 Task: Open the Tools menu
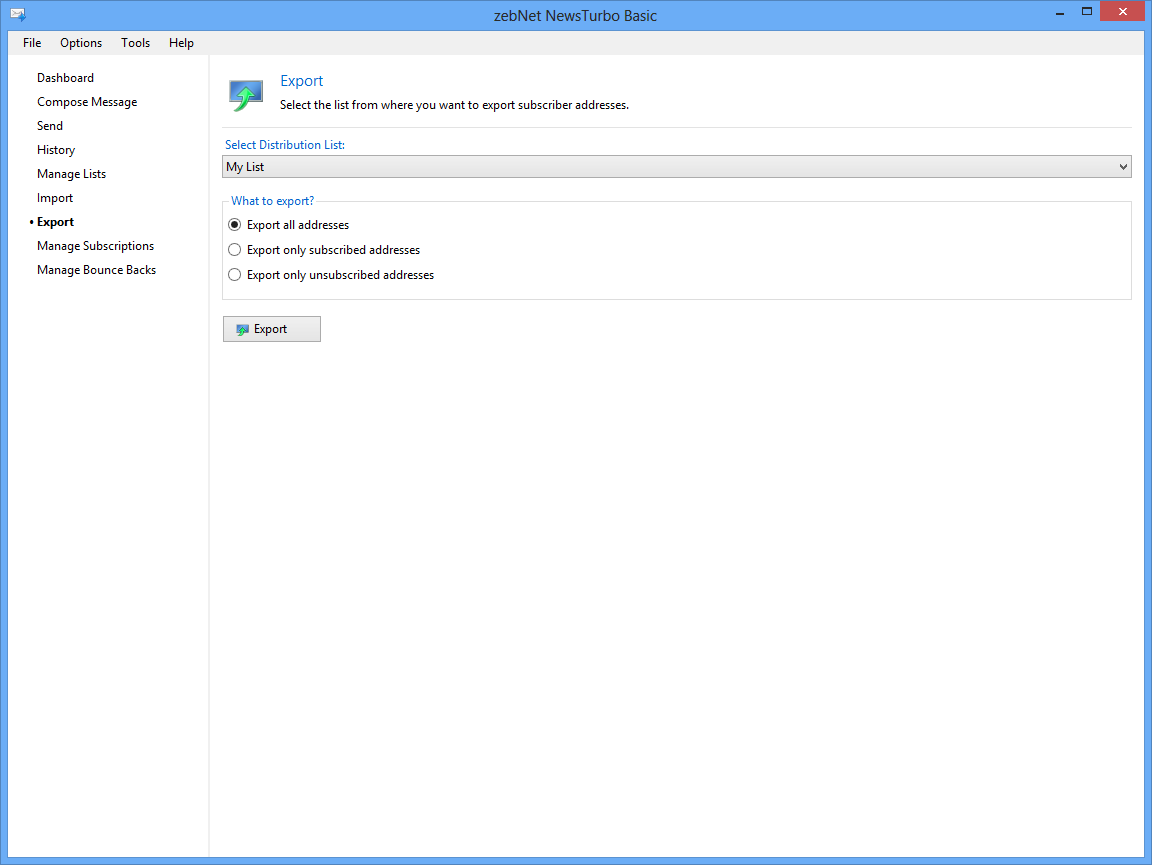coord(135,43)
